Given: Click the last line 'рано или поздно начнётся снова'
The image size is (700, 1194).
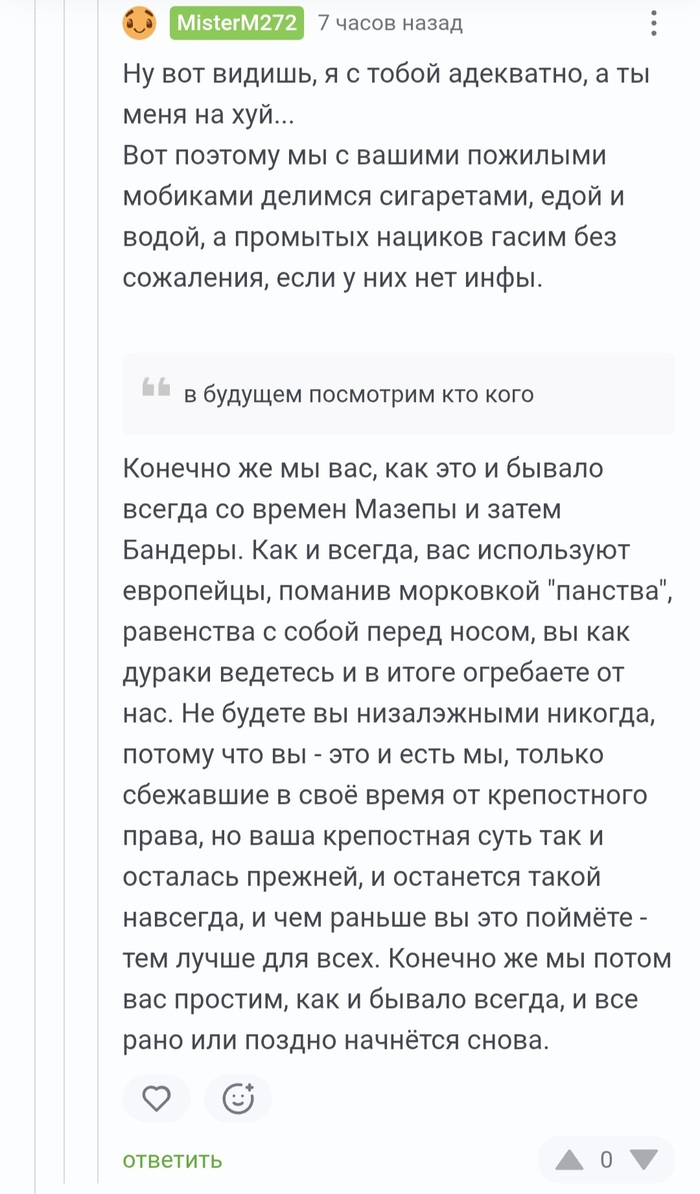Looking at the screenshot, I should point(336,1040).
